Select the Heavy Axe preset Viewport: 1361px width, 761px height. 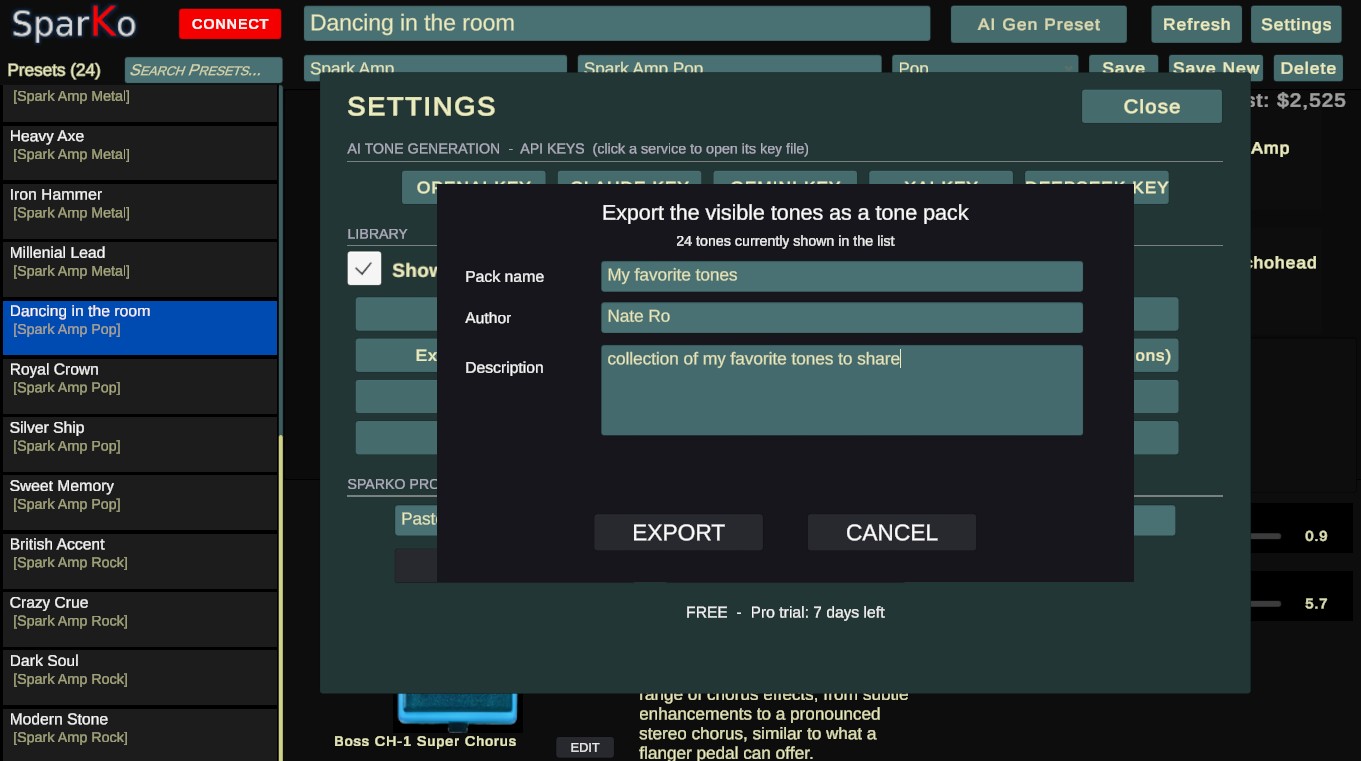(140, 152)
